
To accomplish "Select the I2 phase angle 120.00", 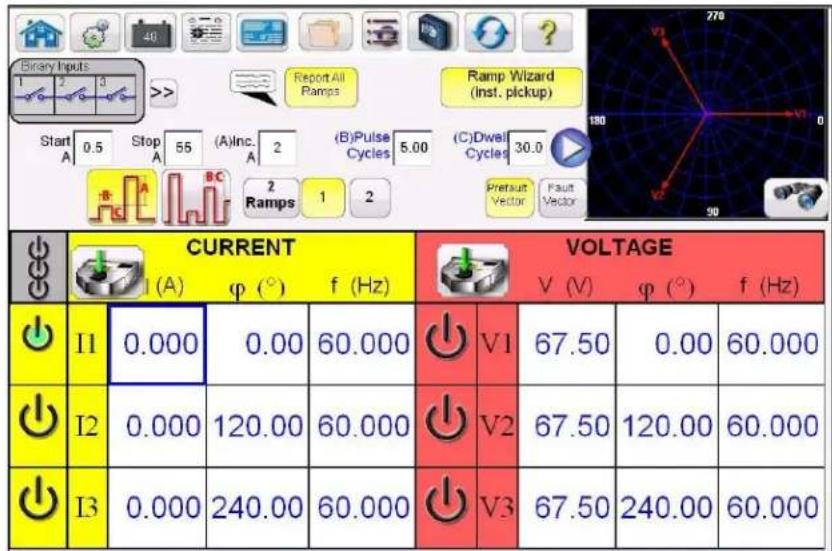I will 258,426.
